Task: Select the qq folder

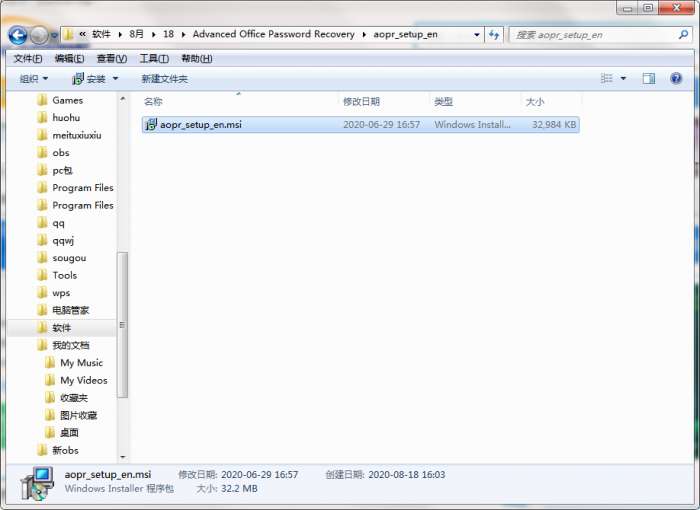Action: (x=58, y=223)
